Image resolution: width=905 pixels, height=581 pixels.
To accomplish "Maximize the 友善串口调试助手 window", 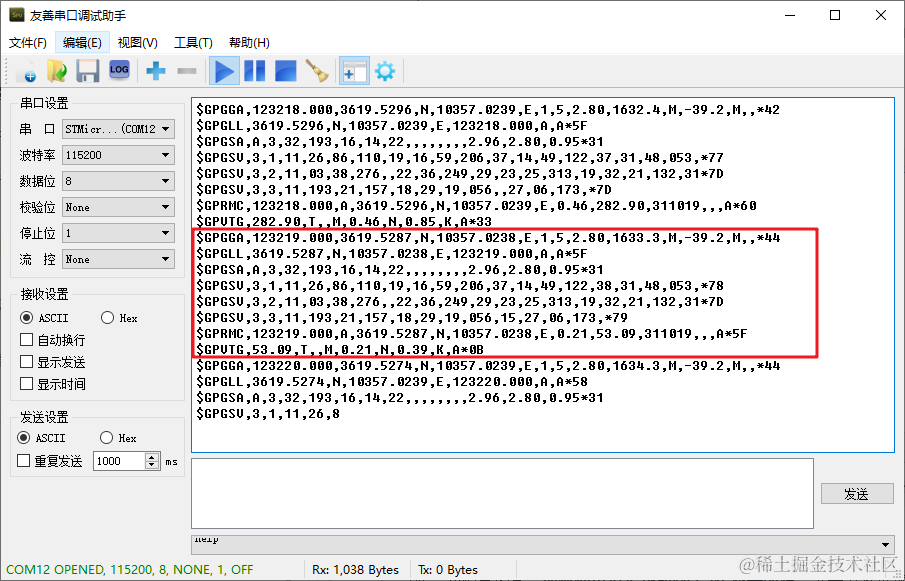I will pyautogui.click(x=835, y=15).
